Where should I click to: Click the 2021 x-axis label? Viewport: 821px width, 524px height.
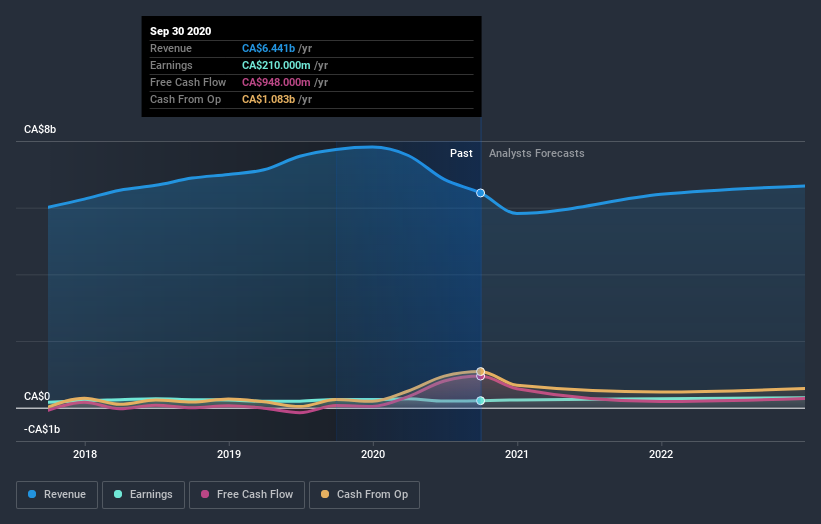517,454
